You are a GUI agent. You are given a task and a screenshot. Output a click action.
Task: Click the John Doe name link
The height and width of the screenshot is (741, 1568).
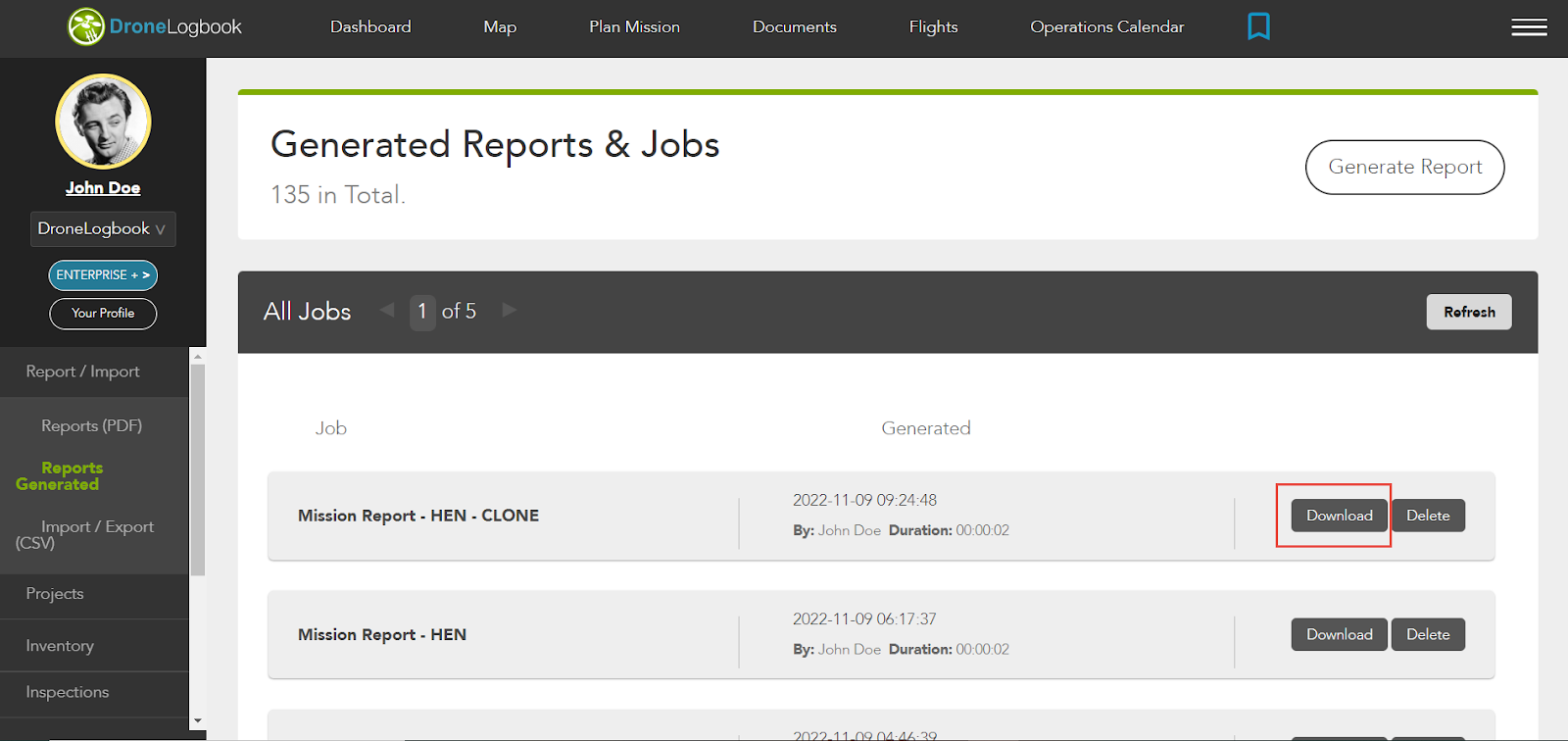pyautogui.click(x=103, y=188)
